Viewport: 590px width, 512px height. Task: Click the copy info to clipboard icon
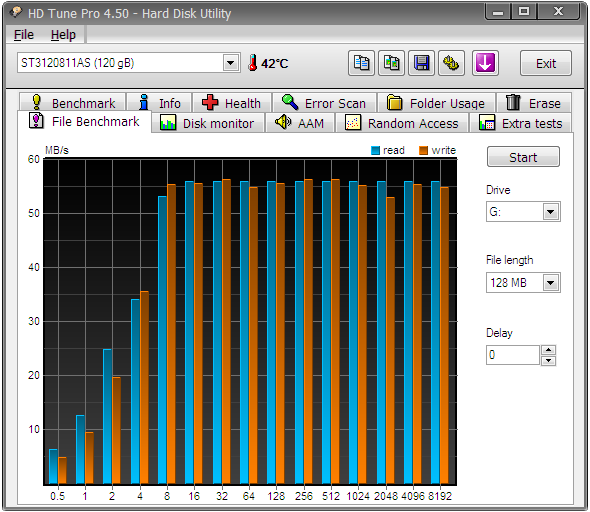[x=361, y=63]
